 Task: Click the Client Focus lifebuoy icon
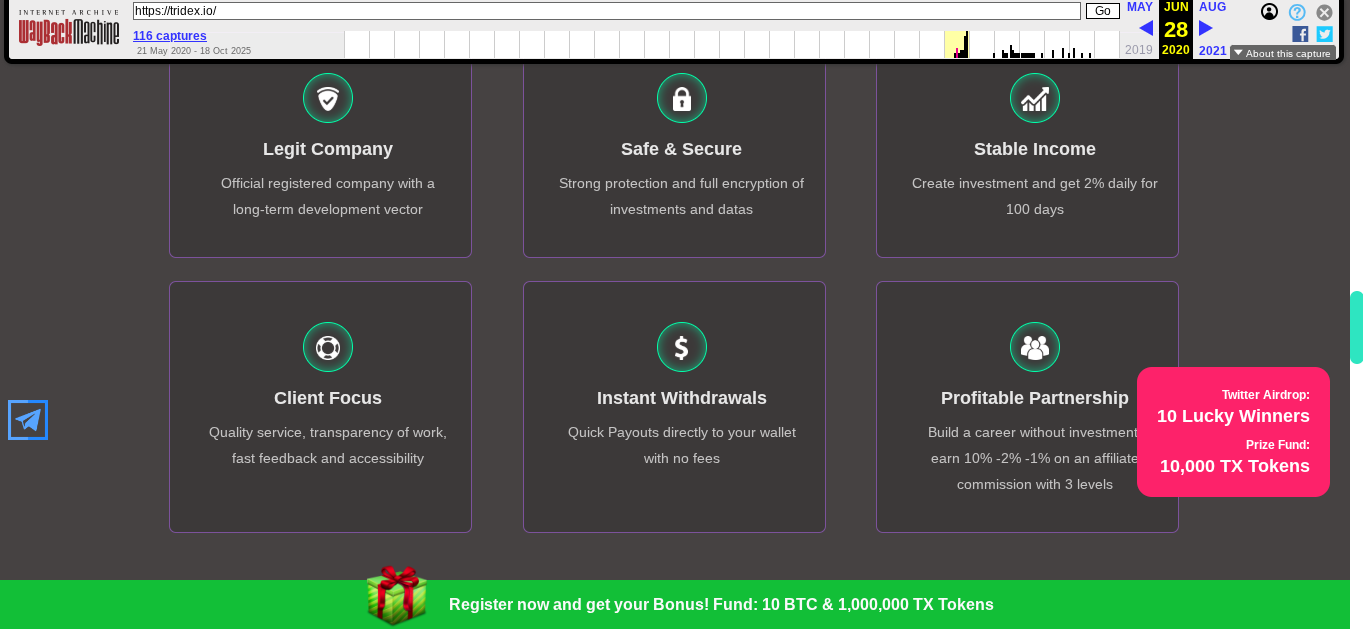tap(328, 347)
